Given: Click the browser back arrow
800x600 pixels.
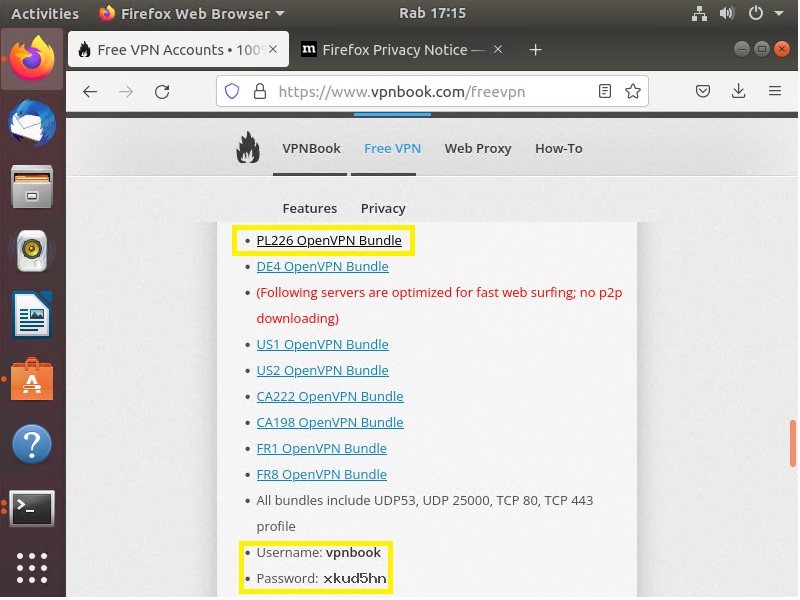Looking at the screenshot, I should [90, 92].
